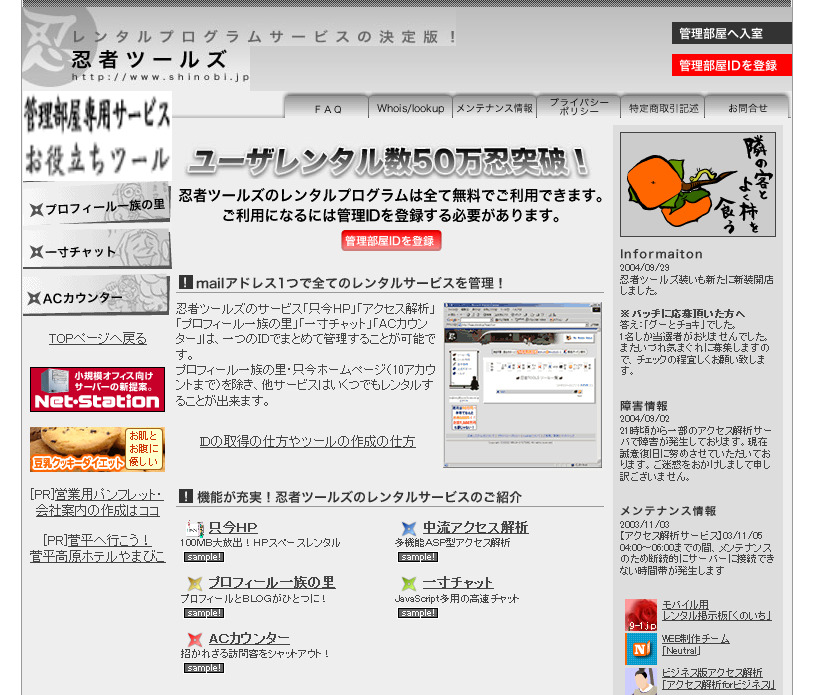Go to the お問合せ tab

[748, 108]
